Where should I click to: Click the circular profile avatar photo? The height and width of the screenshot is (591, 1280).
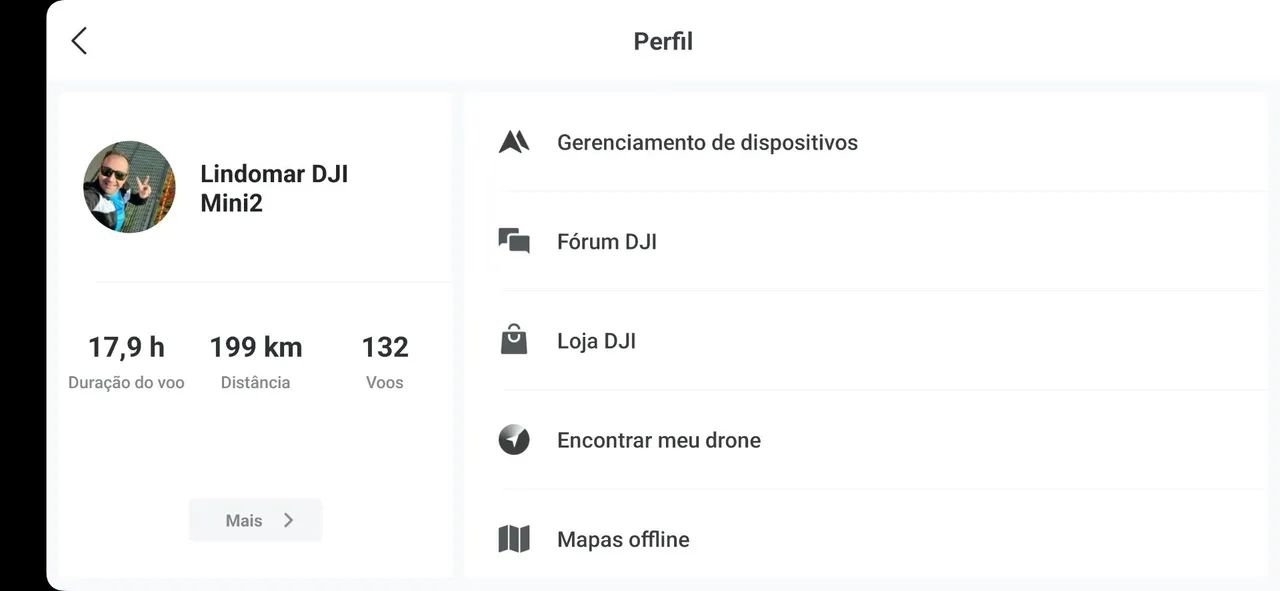129,187
